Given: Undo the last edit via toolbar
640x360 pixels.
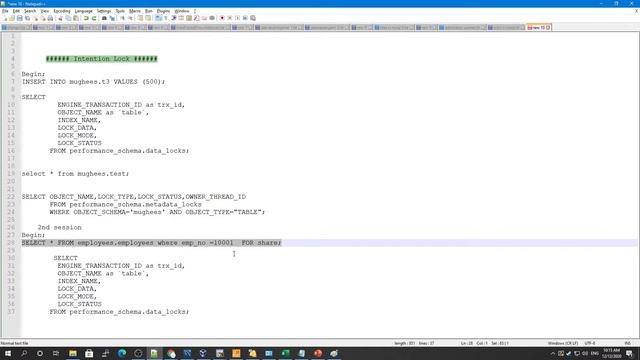Looking at the screenshot, I should [x=86, y=18].
